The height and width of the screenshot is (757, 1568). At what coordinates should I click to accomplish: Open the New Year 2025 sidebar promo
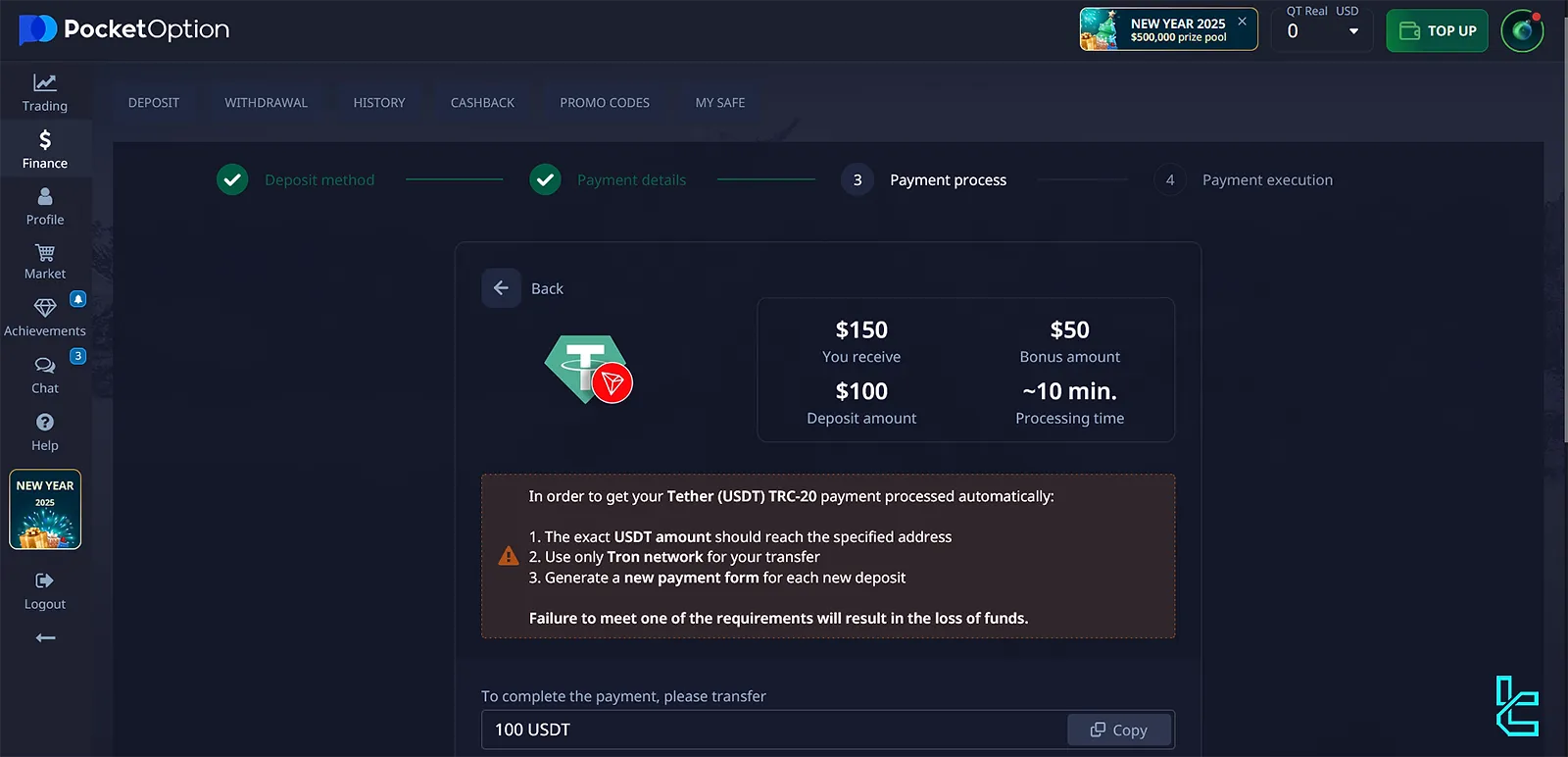click(x=45, y=510)
